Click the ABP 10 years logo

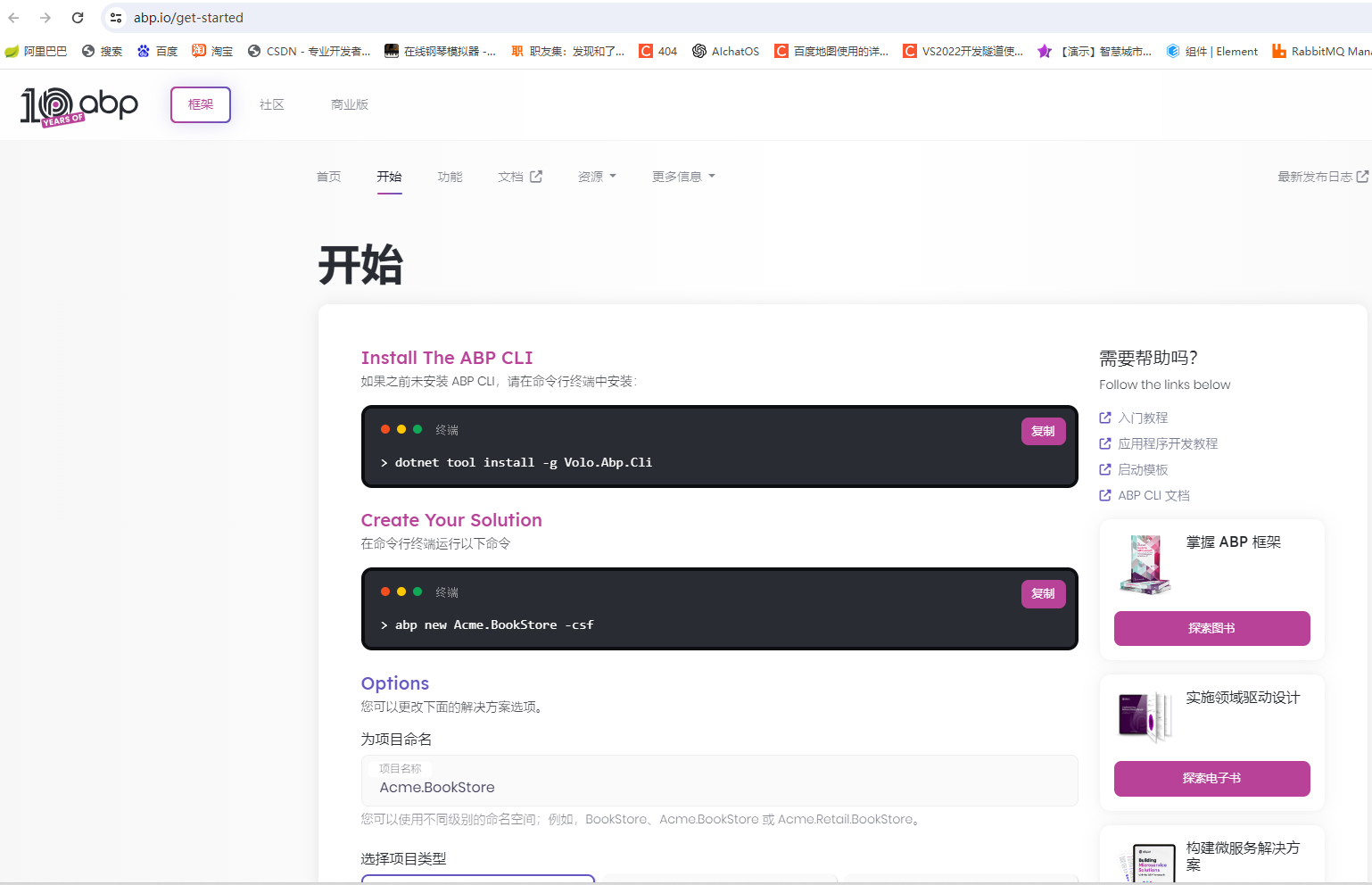coord(79,104)
